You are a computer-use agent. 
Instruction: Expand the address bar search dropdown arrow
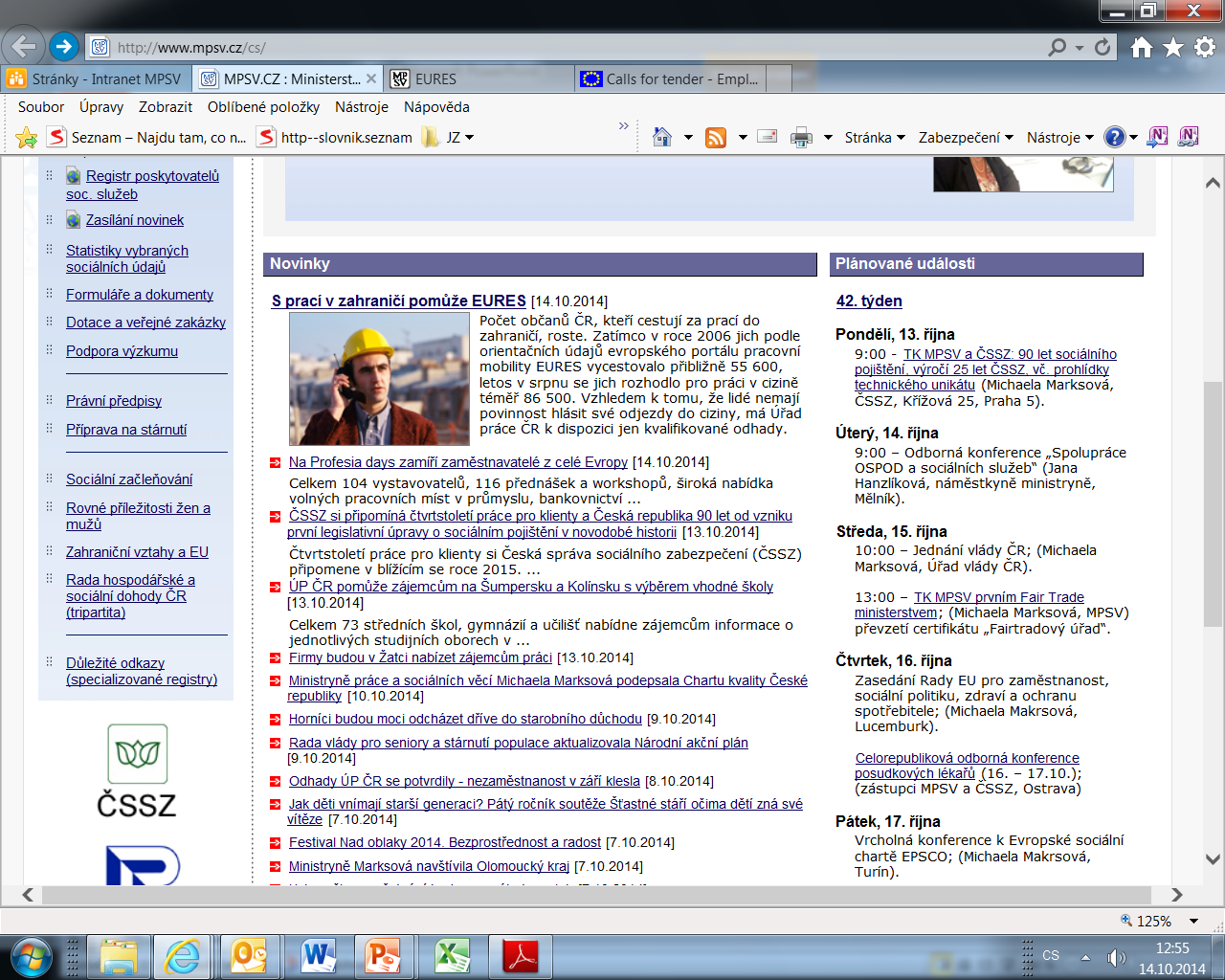(x=1080, y=47)
